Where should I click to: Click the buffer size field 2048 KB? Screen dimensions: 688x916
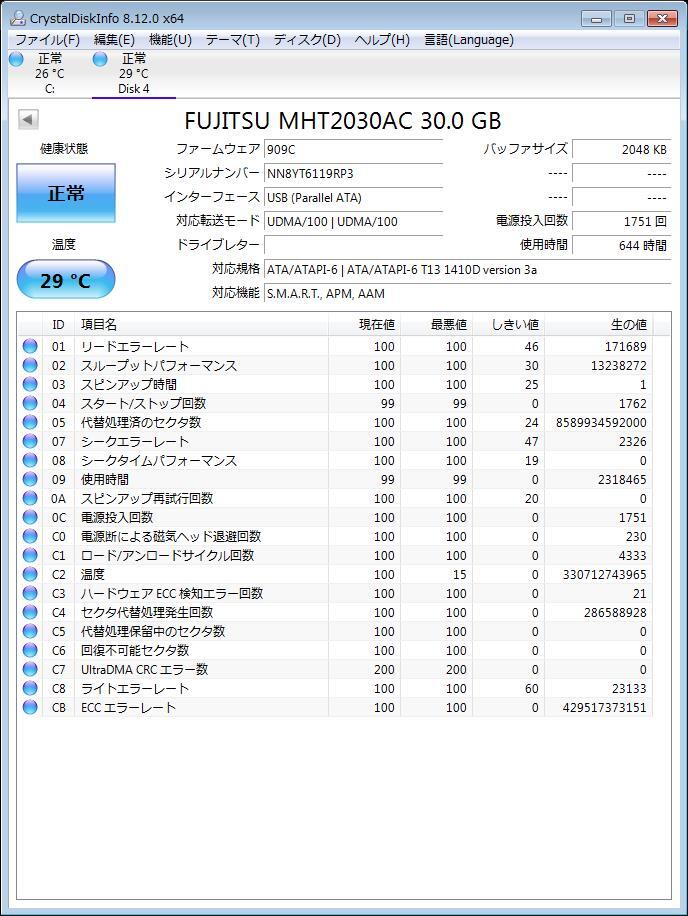click(x=621, y=150)
